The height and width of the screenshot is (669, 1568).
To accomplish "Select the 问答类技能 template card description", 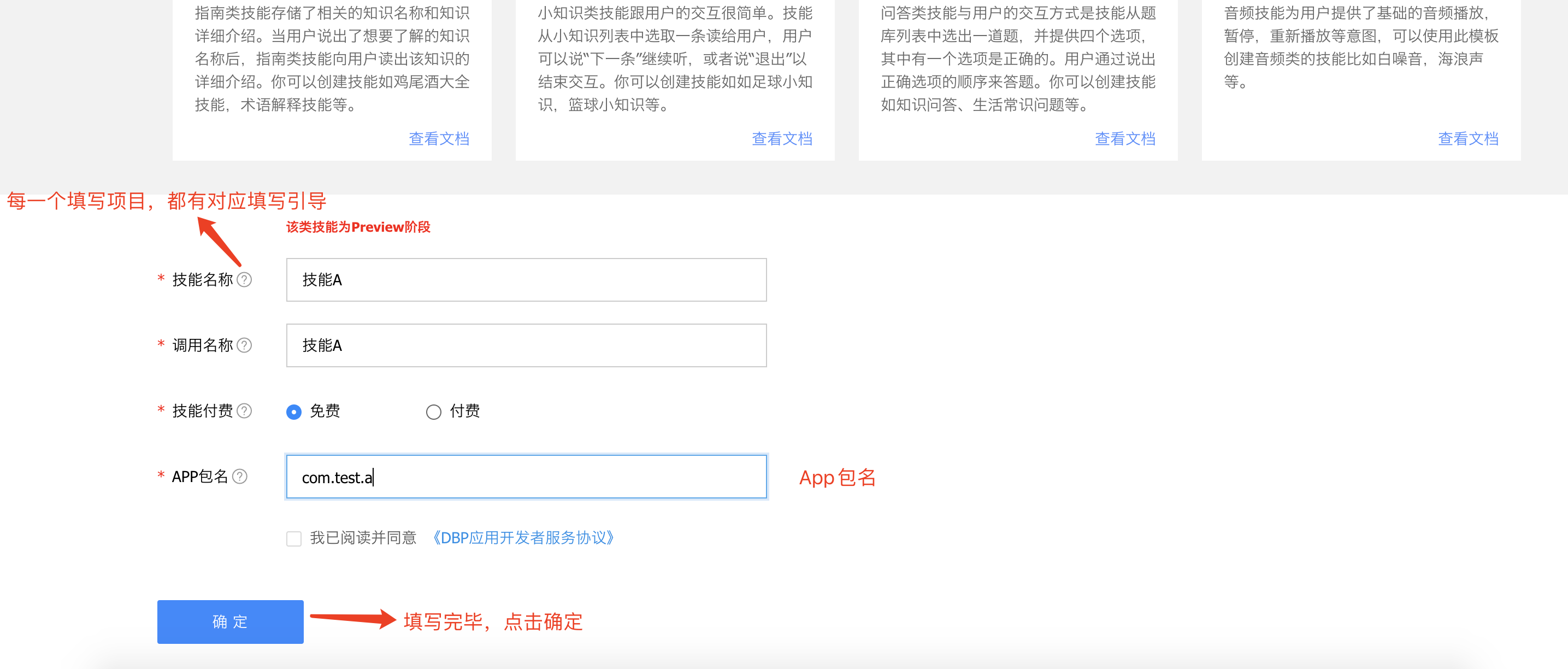I will pyautogui.click(x=1018, y=58).
